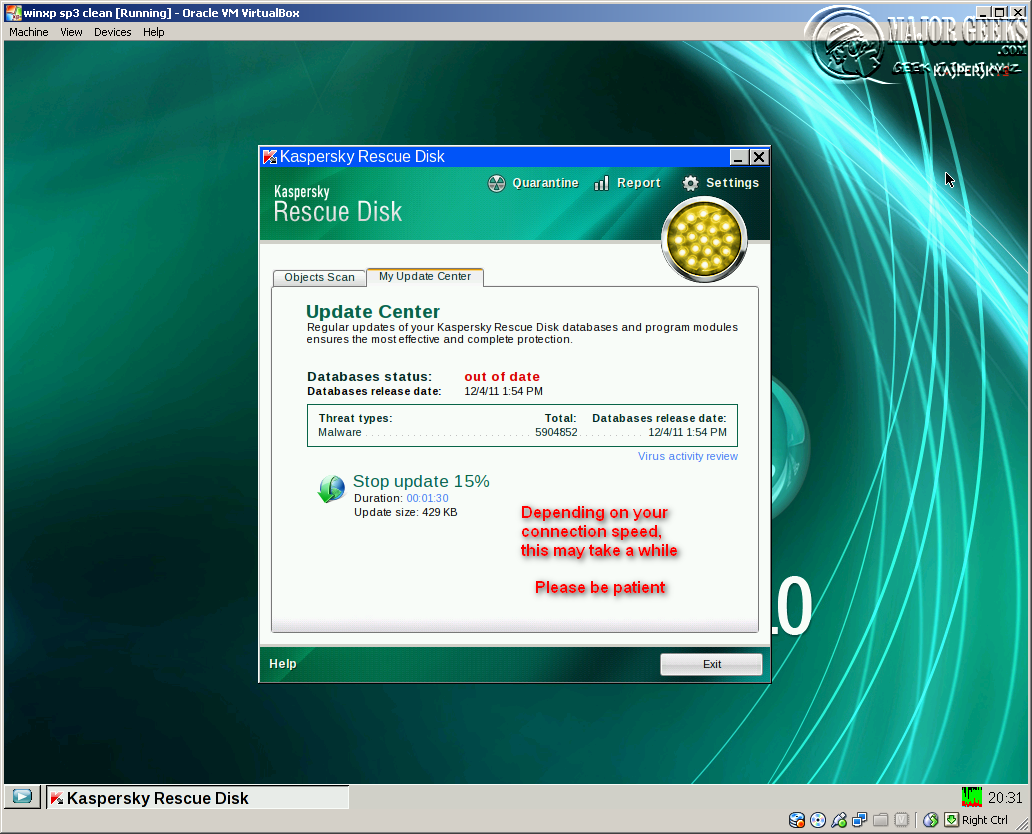
Task: Expand the View menu
Action: (x=70, y=31)
